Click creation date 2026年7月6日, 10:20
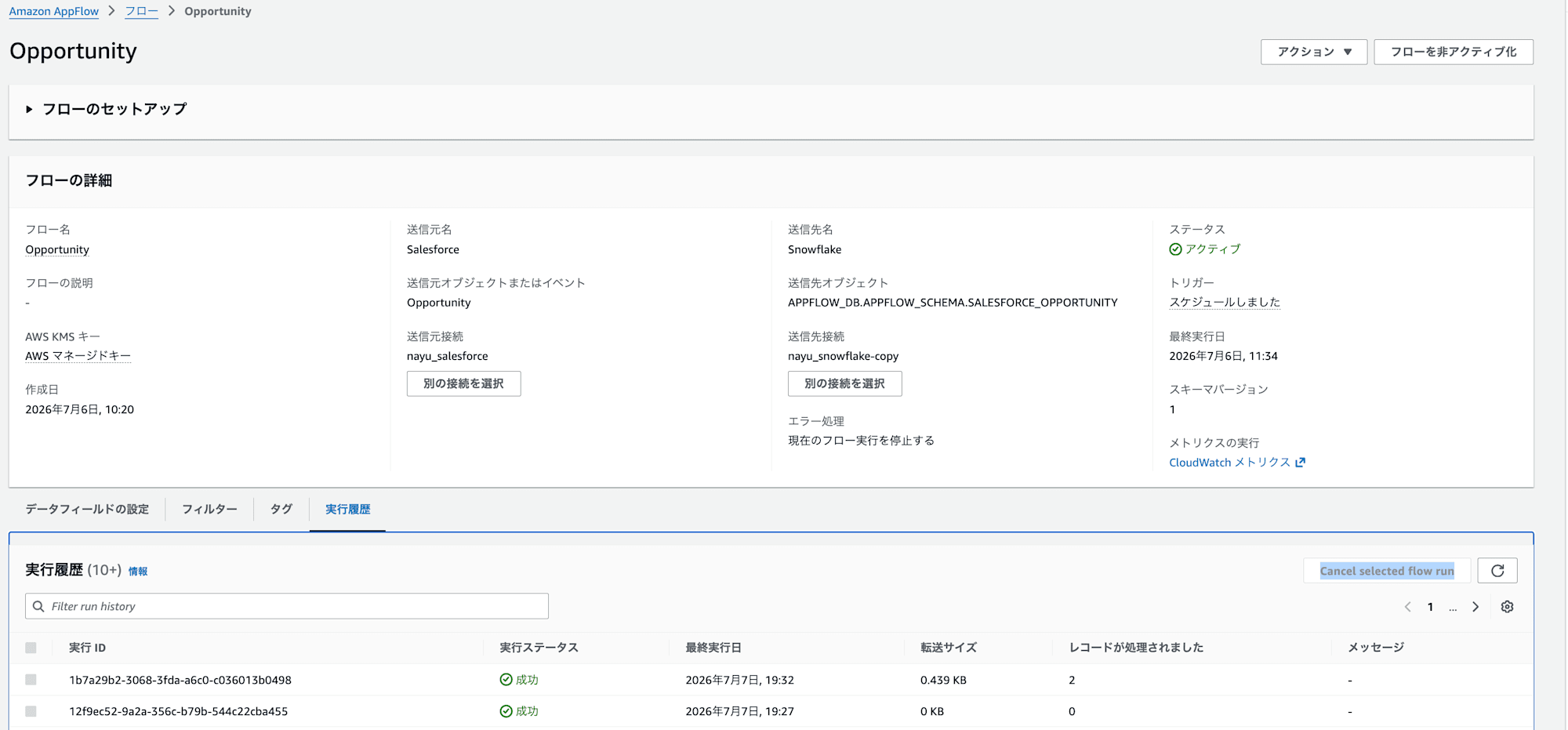 coord(79,409)
